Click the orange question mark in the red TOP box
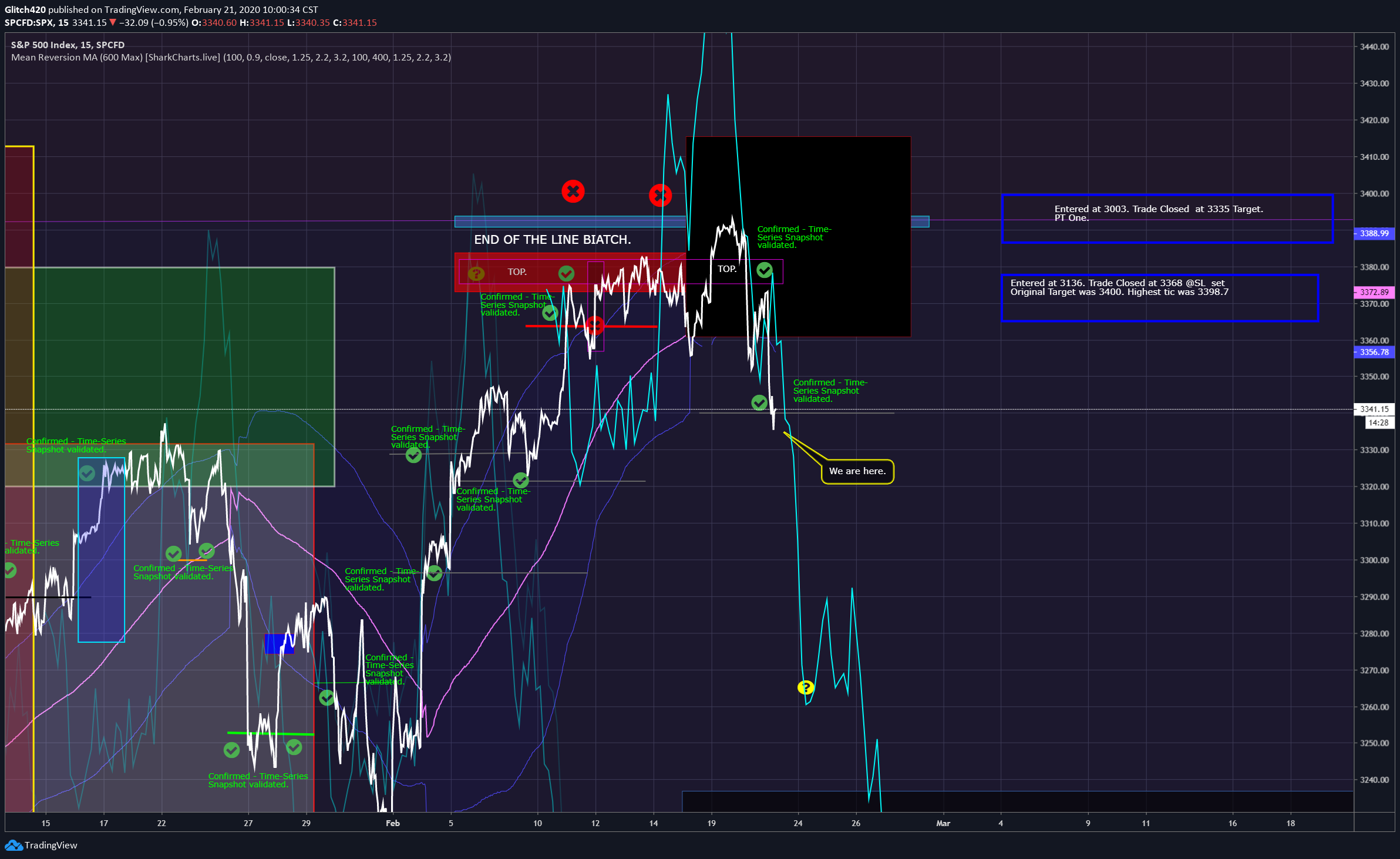This screenshot has width=1400, height=859. (476, 274)
